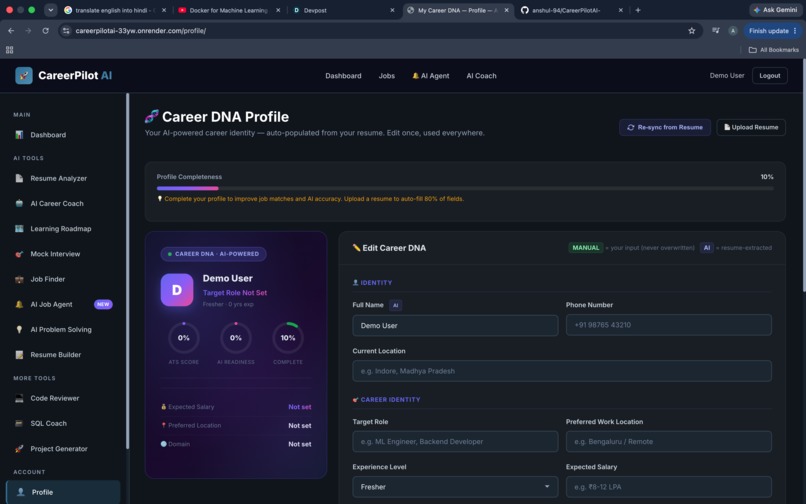Click the 'Target Role Not Set' text
The width and height of the screenshot is (806, 504).
tap(235, 293)
